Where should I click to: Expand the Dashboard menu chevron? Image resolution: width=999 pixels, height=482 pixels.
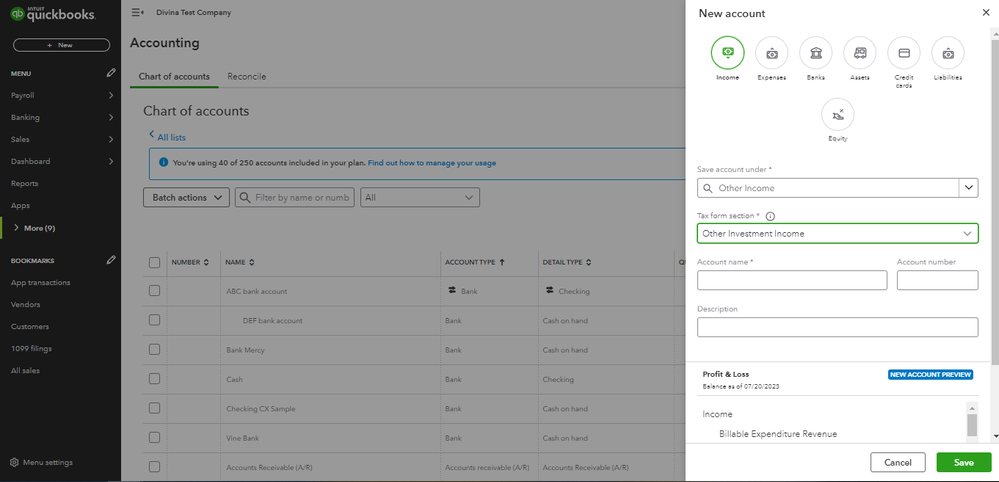point(111,161)
